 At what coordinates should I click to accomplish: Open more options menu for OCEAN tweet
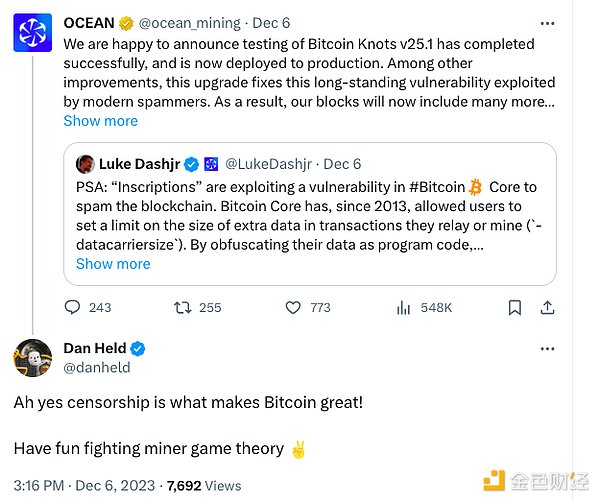[x=546, y=23]
